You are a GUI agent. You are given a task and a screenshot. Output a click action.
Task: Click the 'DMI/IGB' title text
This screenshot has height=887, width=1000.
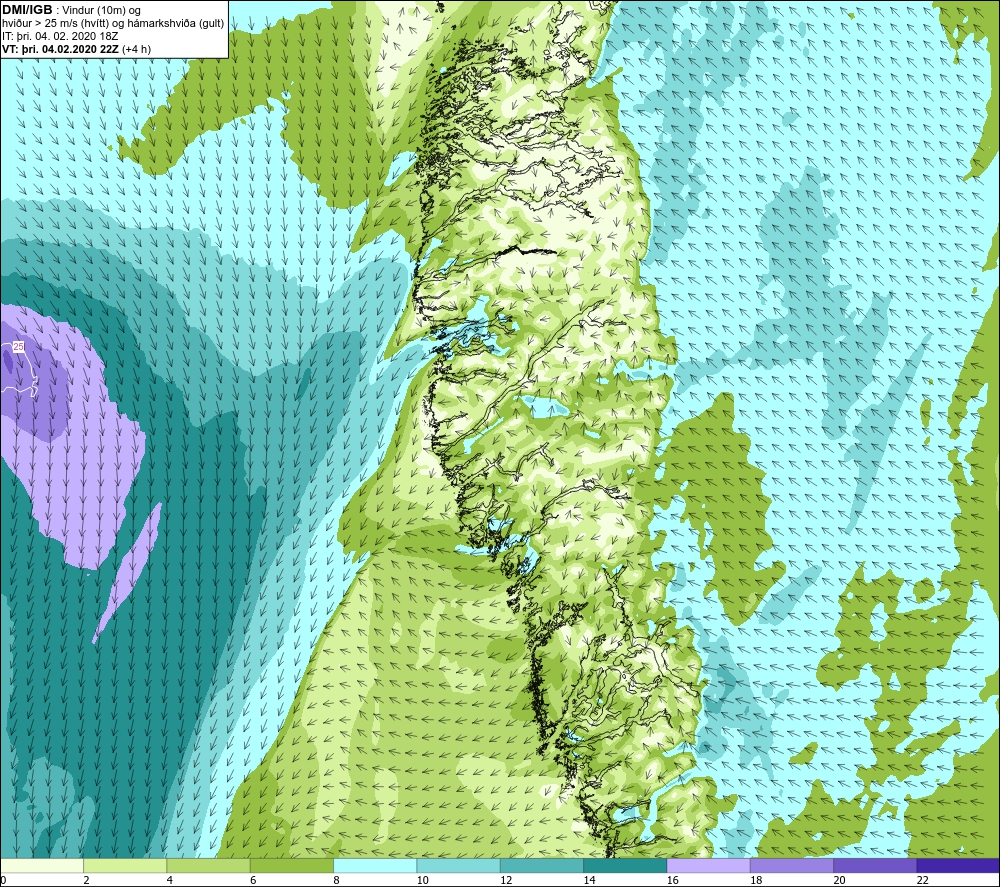point(27,10)
